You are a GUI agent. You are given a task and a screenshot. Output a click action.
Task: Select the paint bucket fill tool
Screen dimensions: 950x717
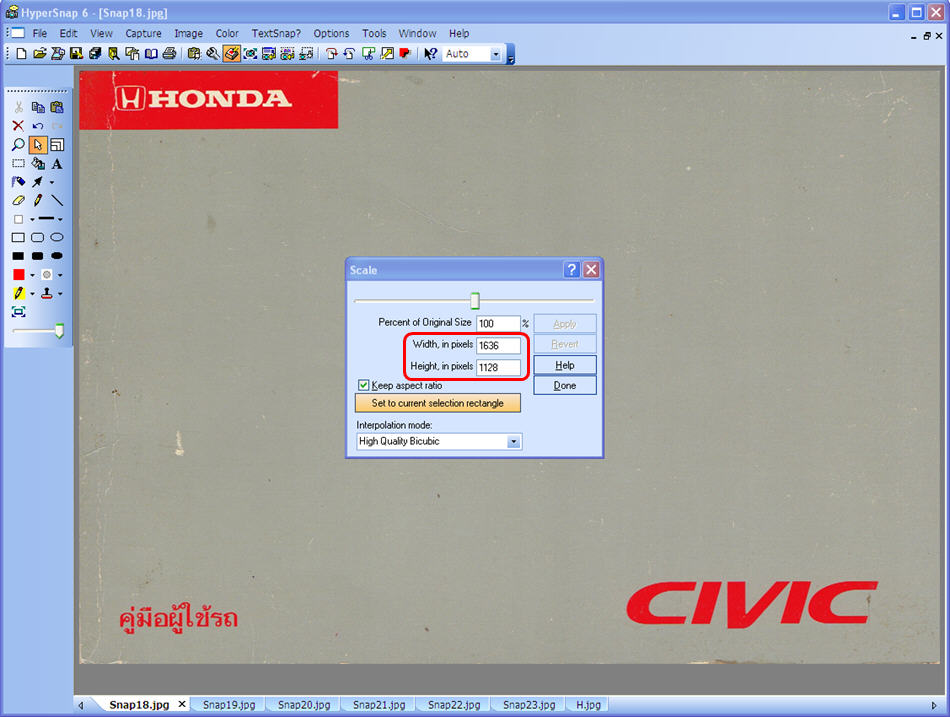pos(38,164)
